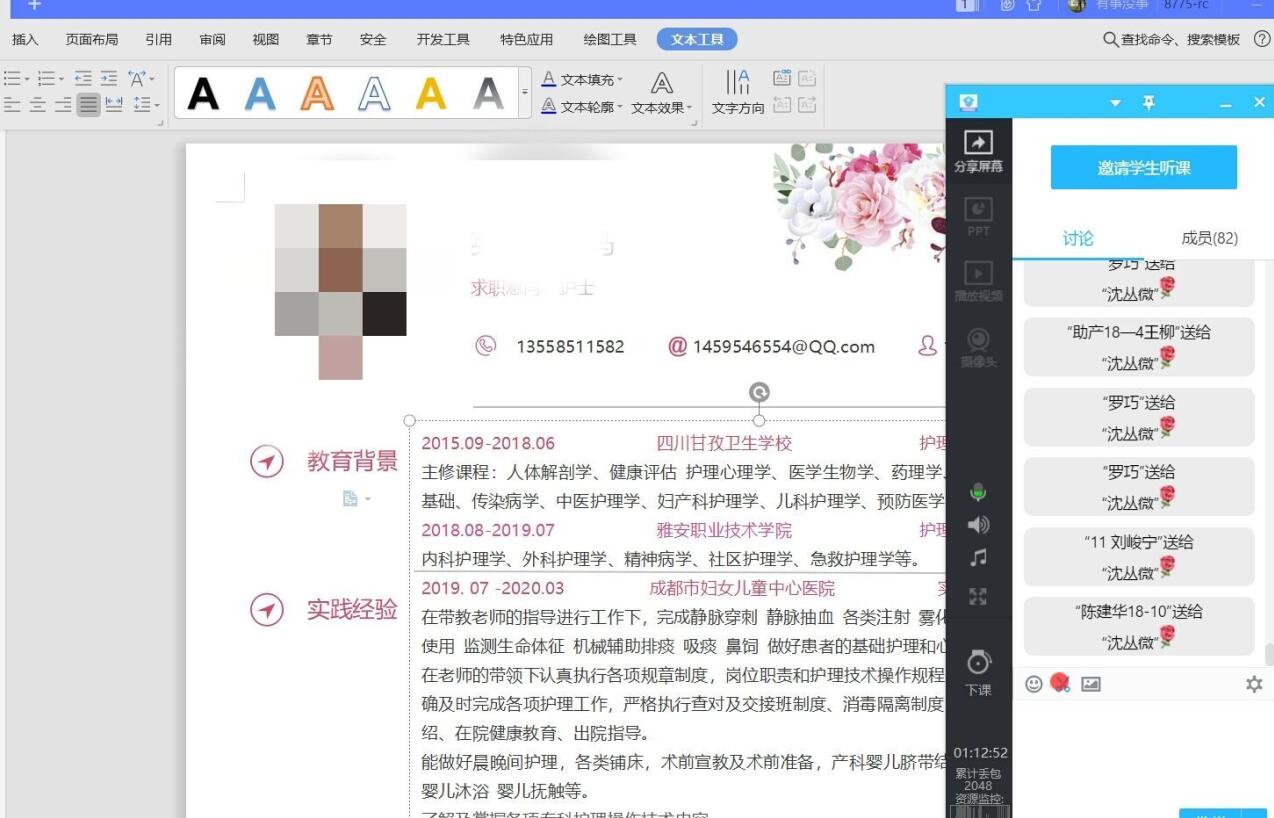Image resolution: width=1274 pixels, height=818 pixels.
Task: Mute the green microphone in classroom sidebar
Action: coord(978,492)
